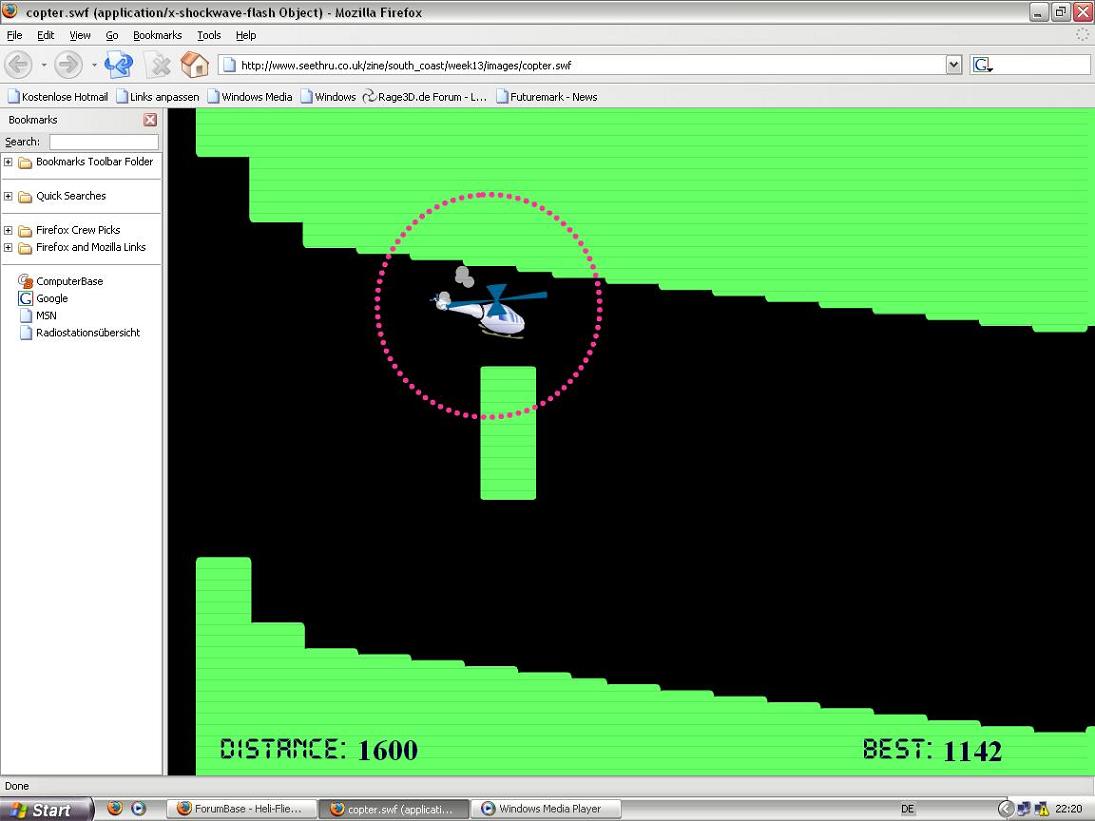1095x821 pixels.
Task: Open the Help menu
Action: coord(246,35)
